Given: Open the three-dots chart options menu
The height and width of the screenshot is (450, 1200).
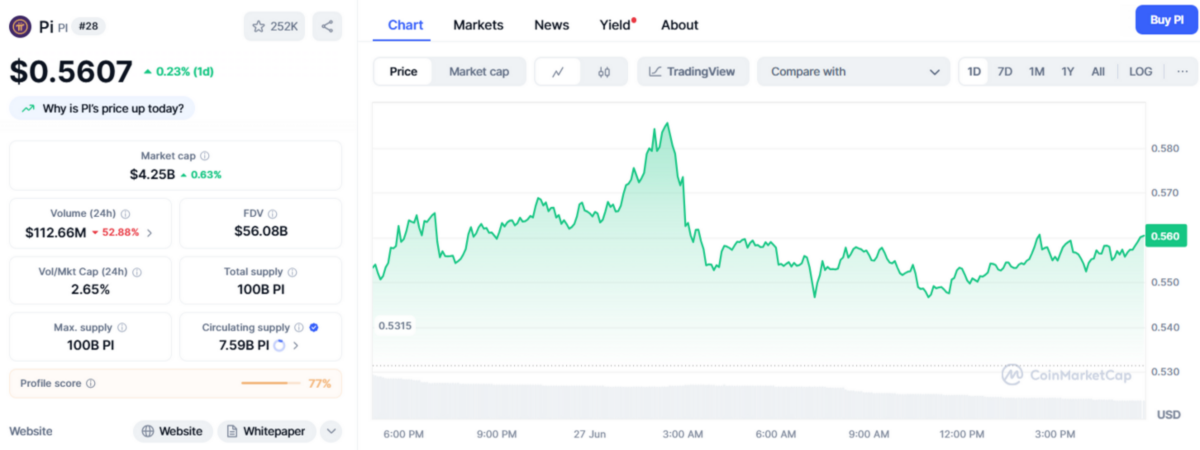Looking at the screenshot, I should (x=1182, y=72).
